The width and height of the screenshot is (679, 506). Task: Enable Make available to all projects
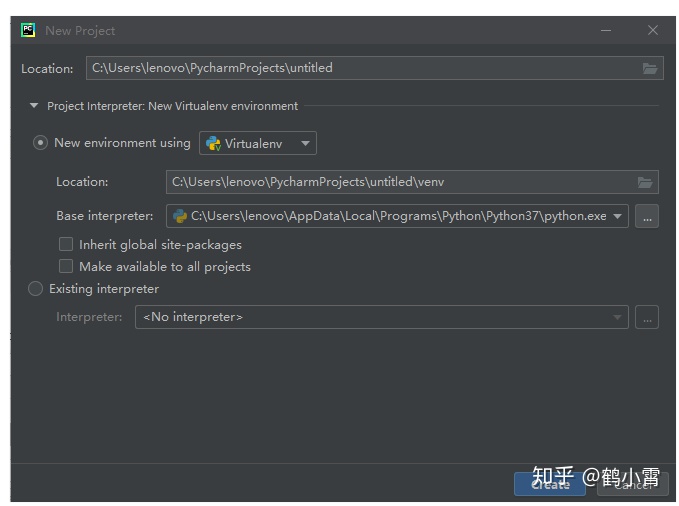click(x=66, y=266)
